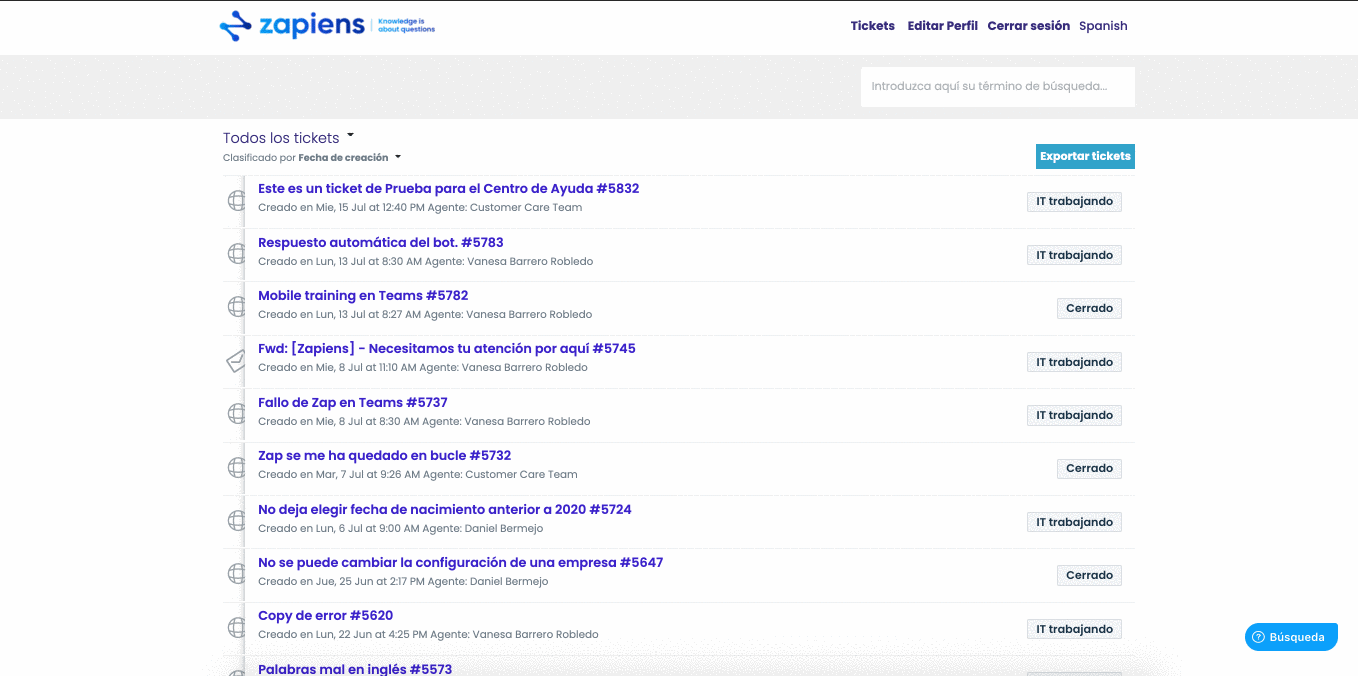Open the Tickets menu item
Screen dimensions: 1358x676
point(873,26)
